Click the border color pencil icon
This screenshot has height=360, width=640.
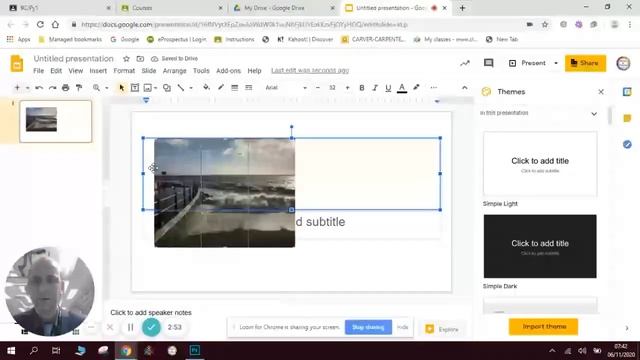[x=221, y=87]
